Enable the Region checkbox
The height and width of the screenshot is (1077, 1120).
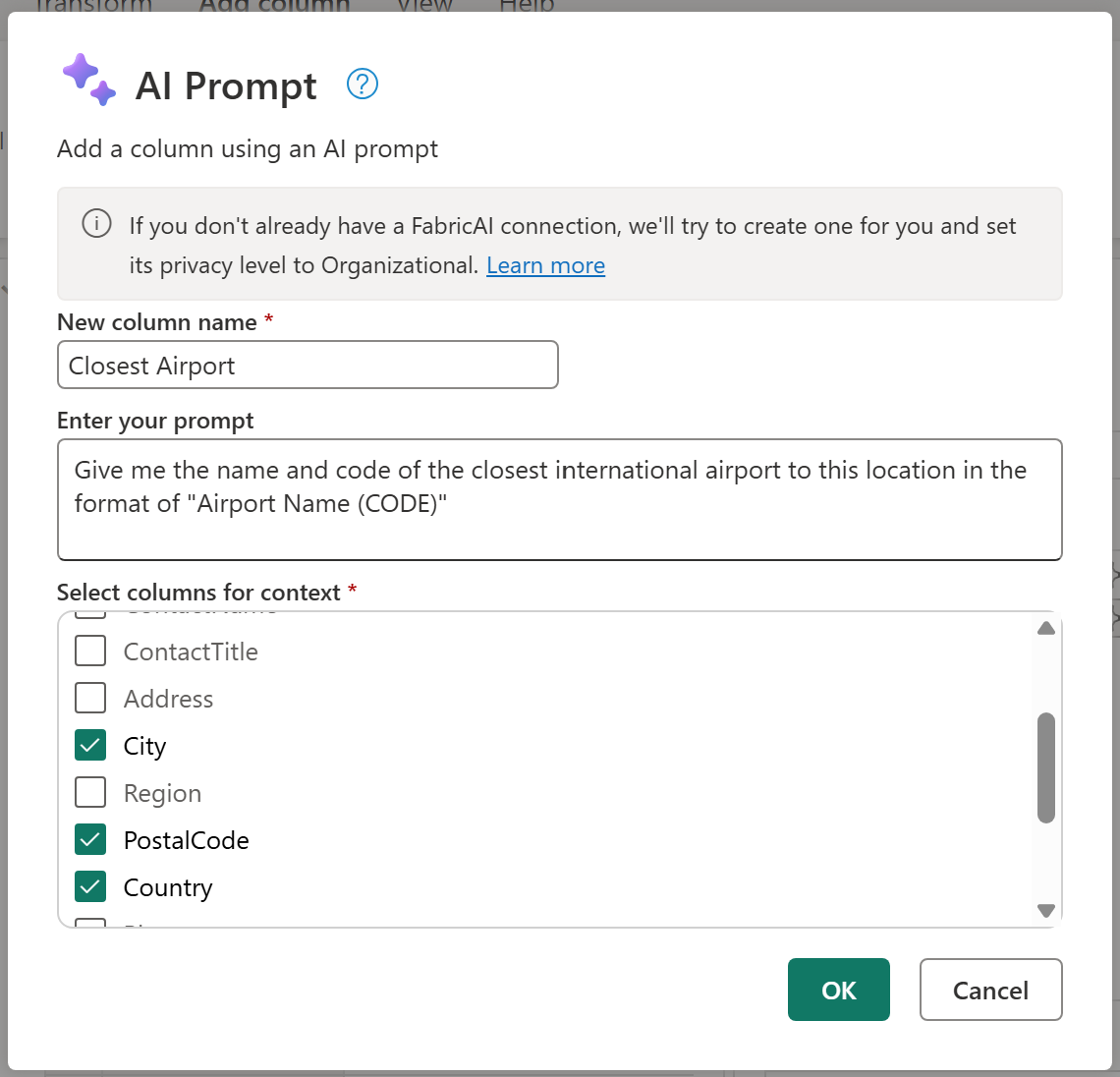(x=90, y=792)
